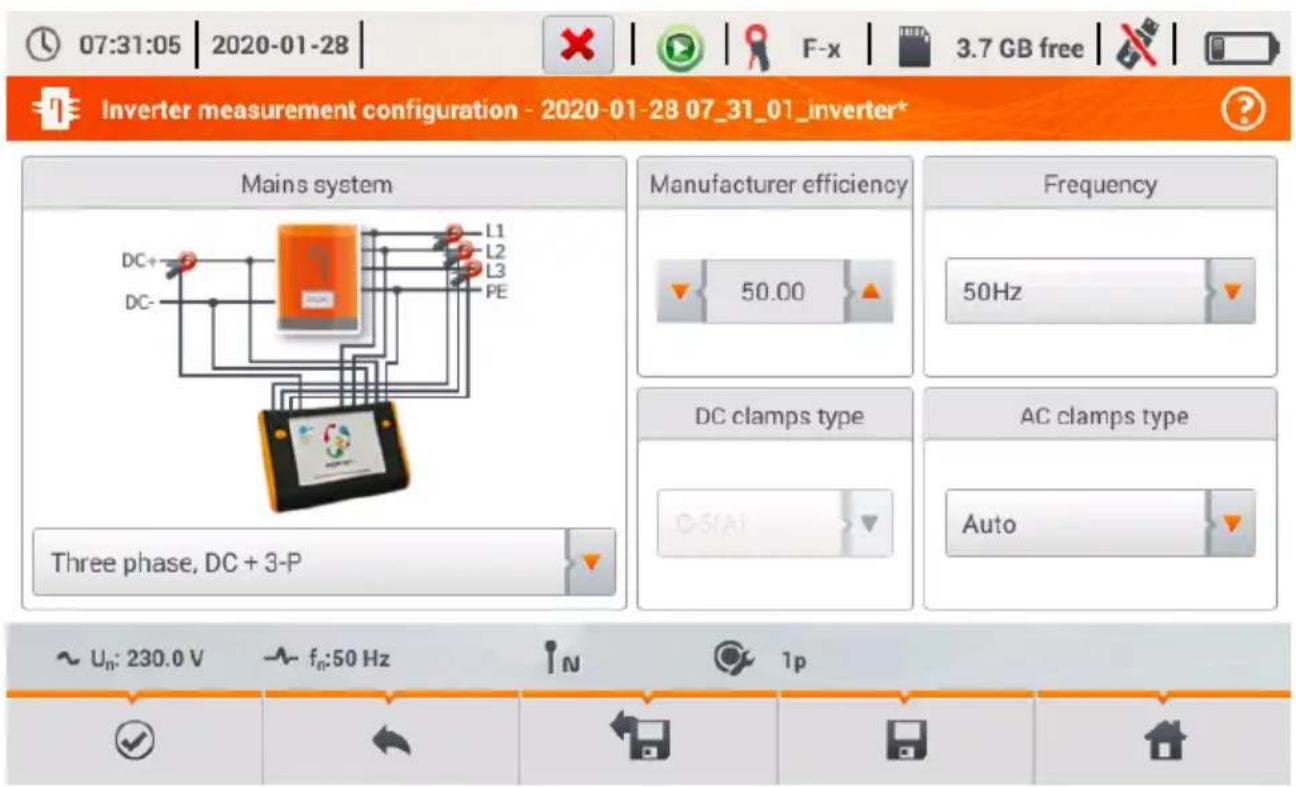Click the Frequency dropdown arrow button
1296x787 pixels.
(x=1231, y=292)
